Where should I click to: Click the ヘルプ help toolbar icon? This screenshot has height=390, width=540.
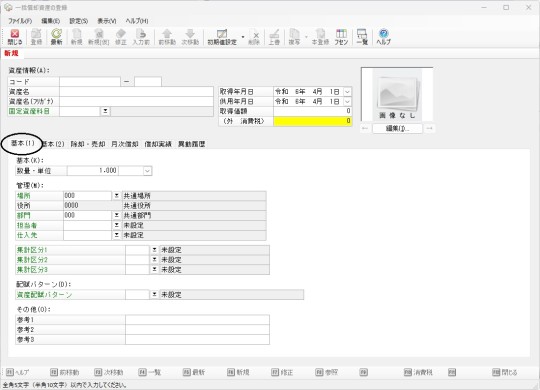click(x=383, y=37)
